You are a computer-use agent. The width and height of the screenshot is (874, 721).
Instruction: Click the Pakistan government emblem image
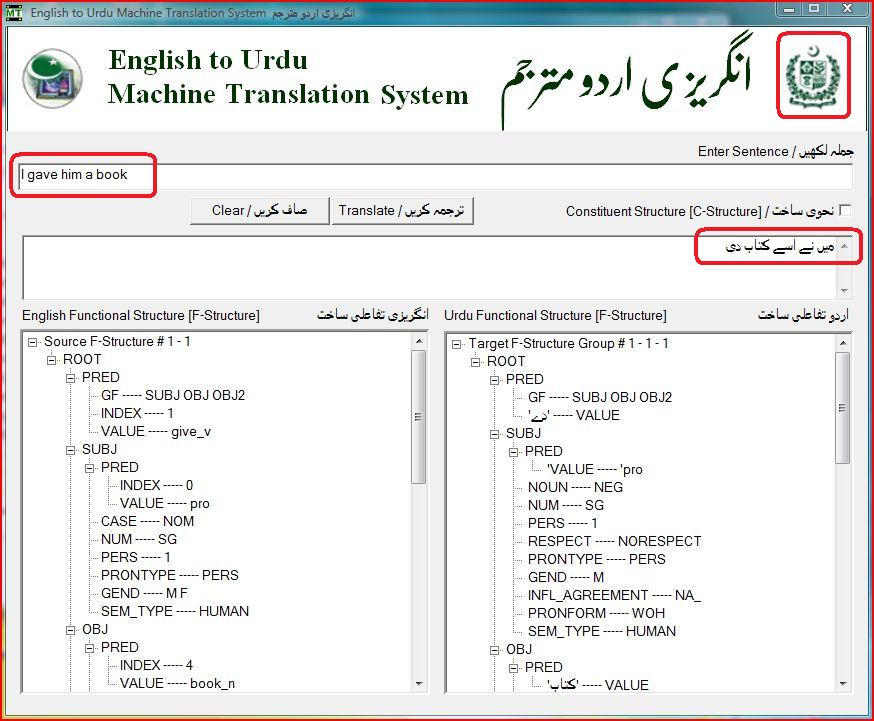[814, 76]
